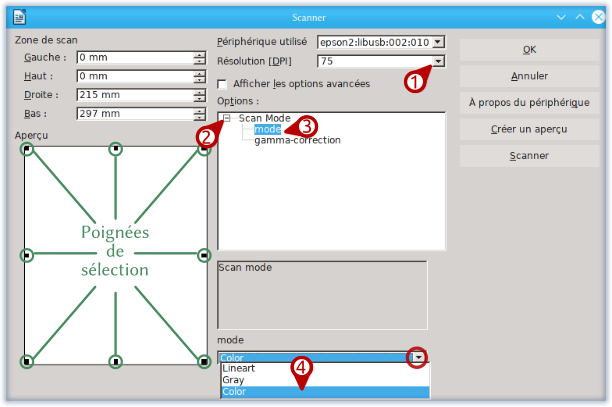Open the 'Résolution [DPI]' dropdown
This screenshot has height=407, width=612.
[x=438, y=62]
